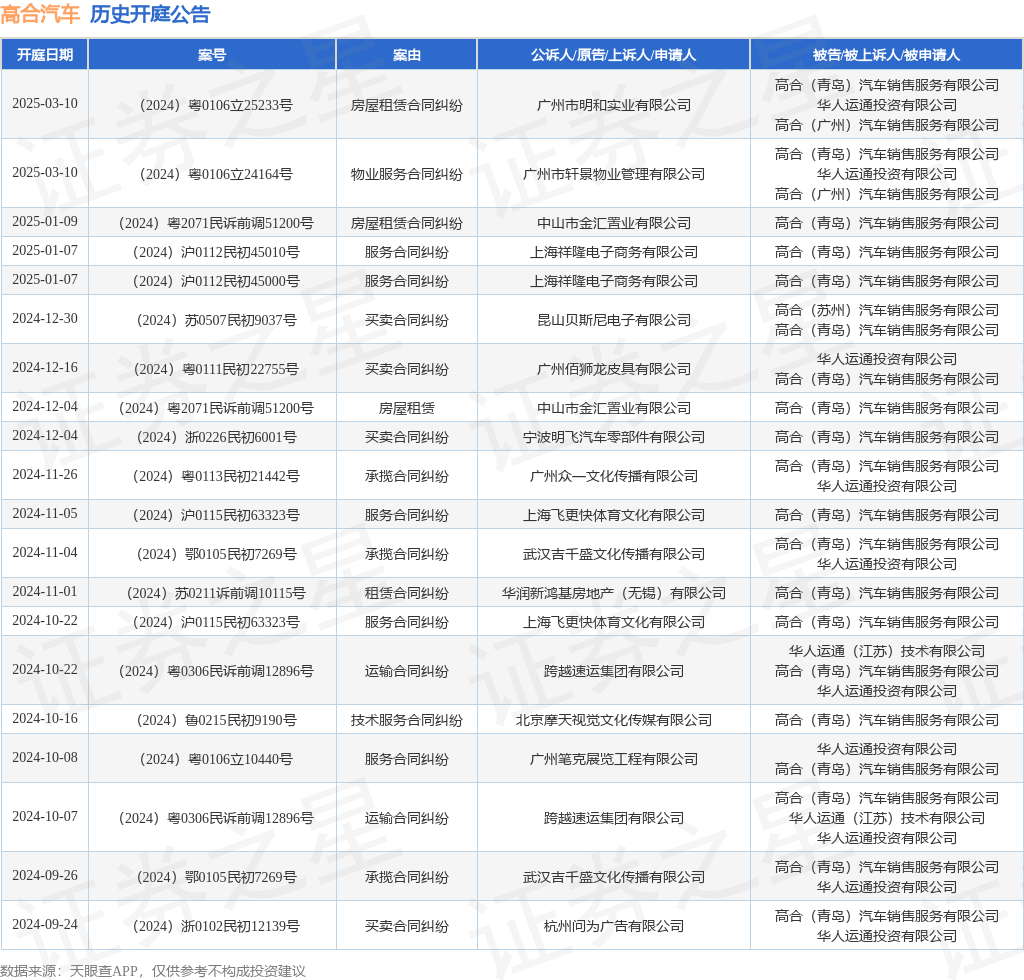Click 广州市明和实业有限公司 plaintiff entry

click(613, 103)
